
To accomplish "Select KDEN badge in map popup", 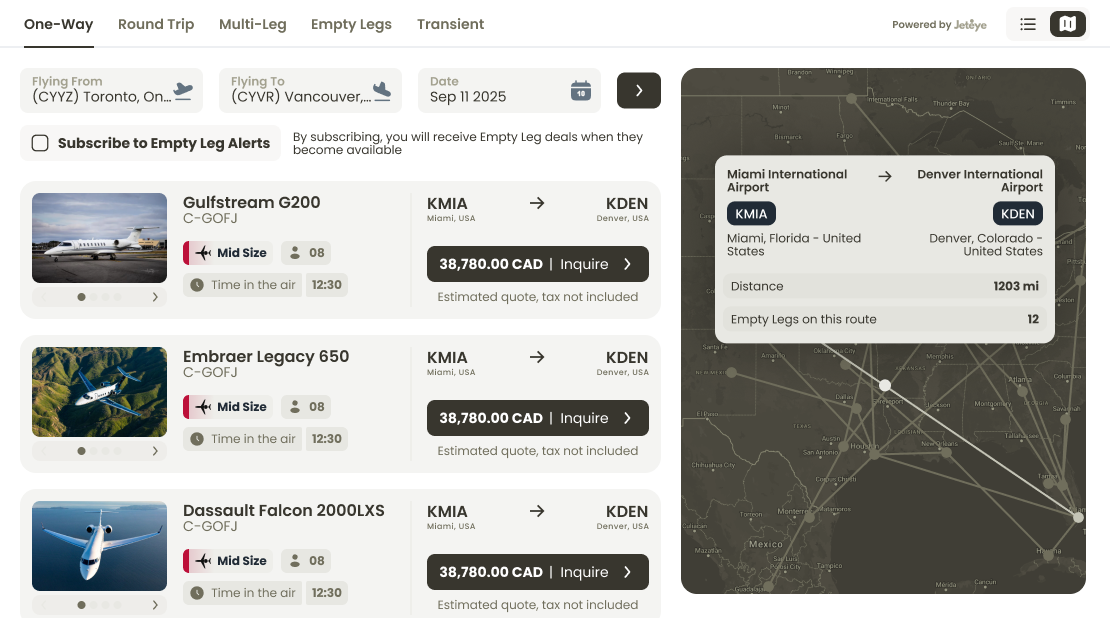I will coord(1017,214).
